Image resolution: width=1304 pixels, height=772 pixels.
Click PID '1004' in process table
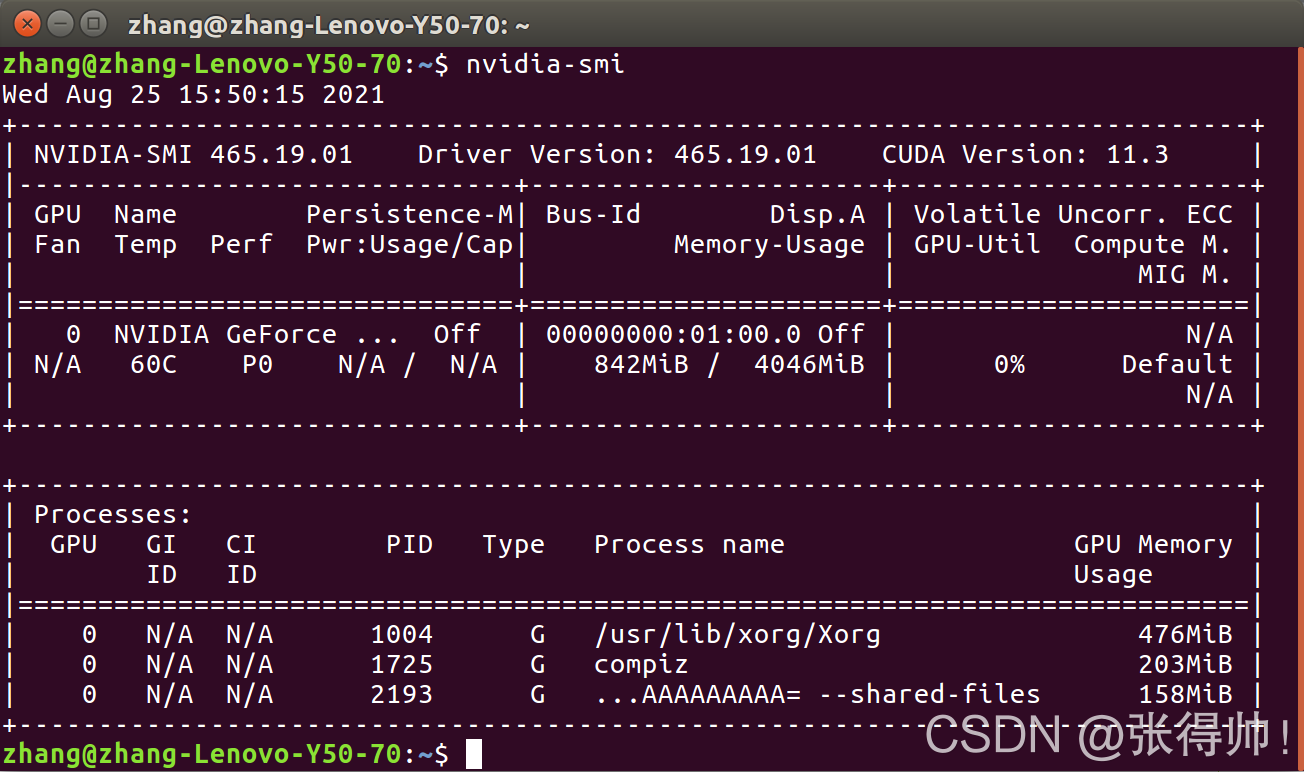click(x=401, y=635)
